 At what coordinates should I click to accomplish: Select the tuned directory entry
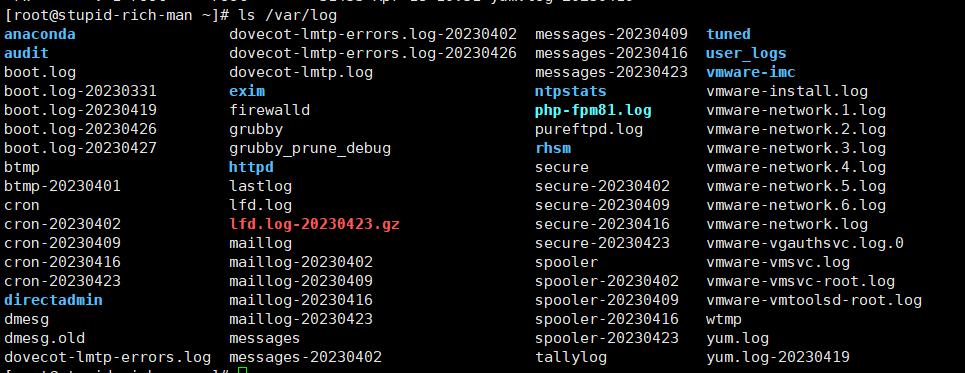tap(728, 34)
